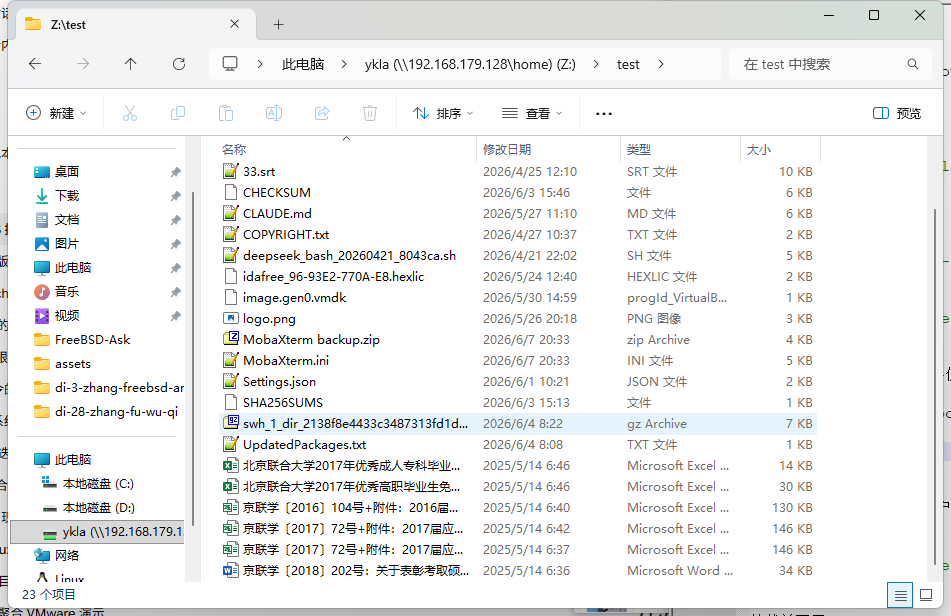Expand chevron after ykla (Z:) in address bar
951x616 pixels.
point(596,64)
